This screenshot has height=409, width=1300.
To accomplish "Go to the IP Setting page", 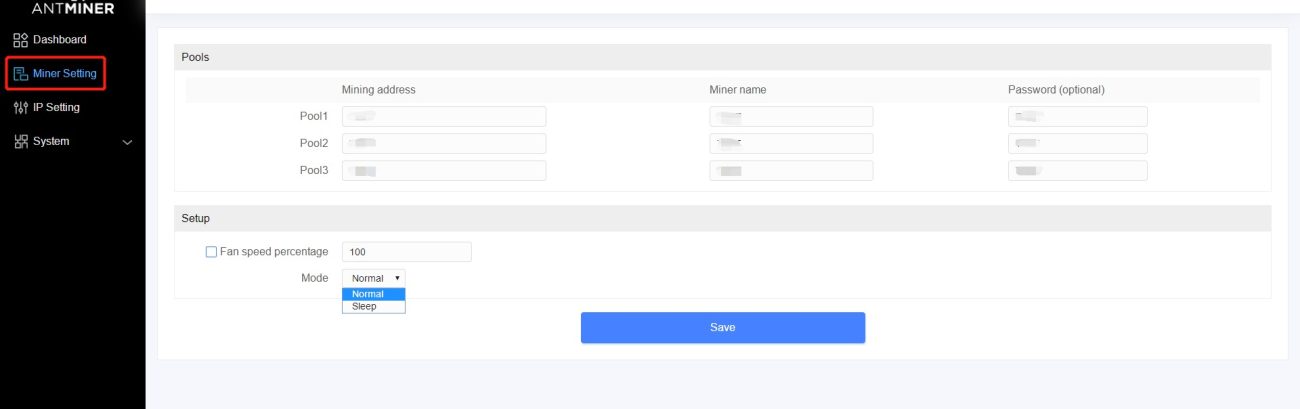I will 56,107.
